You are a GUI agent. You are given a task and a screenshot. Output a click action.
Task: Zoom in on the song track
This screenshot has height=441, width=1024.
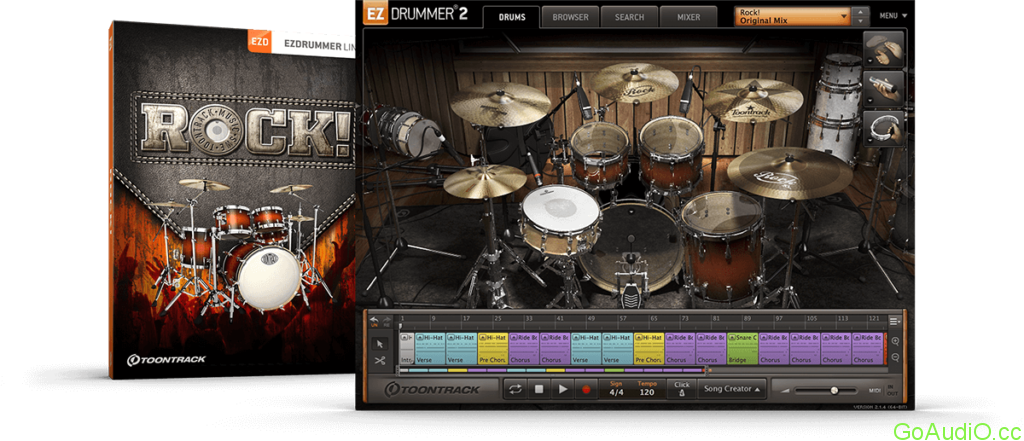click(895, 342)
